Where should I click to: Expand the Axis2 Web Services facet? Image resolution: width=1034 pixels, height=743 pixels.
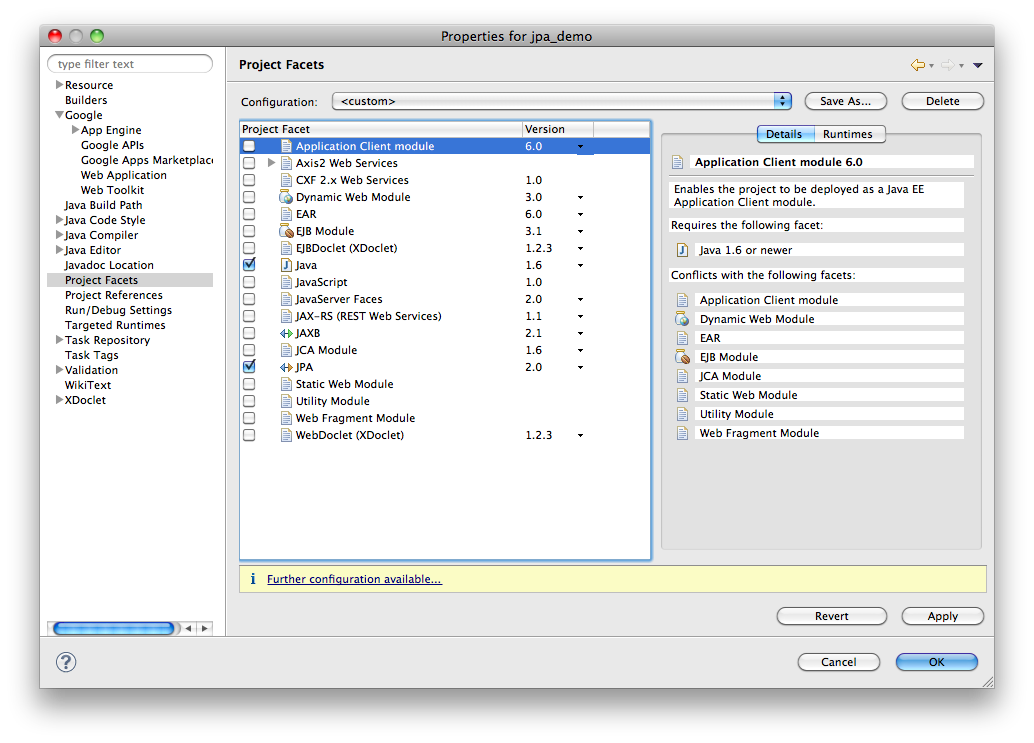271,163
